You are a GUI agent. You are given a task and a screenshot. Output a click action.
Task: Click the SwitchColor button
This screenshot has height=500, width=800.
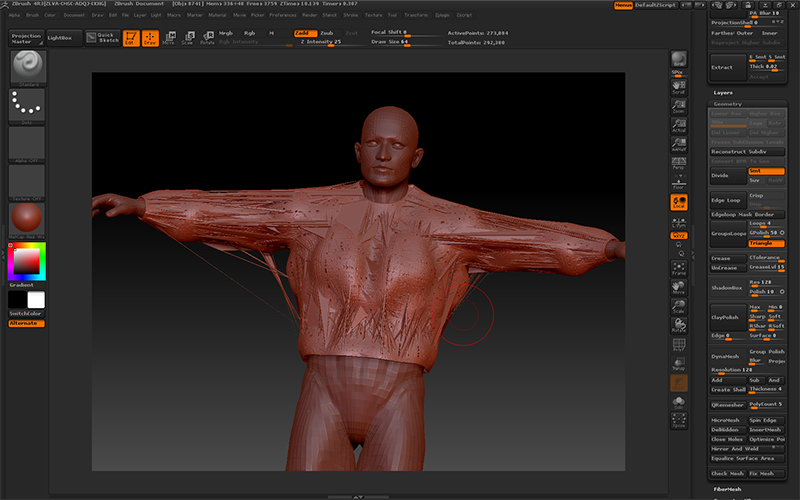pyautogui.click(x=27, y=314)
